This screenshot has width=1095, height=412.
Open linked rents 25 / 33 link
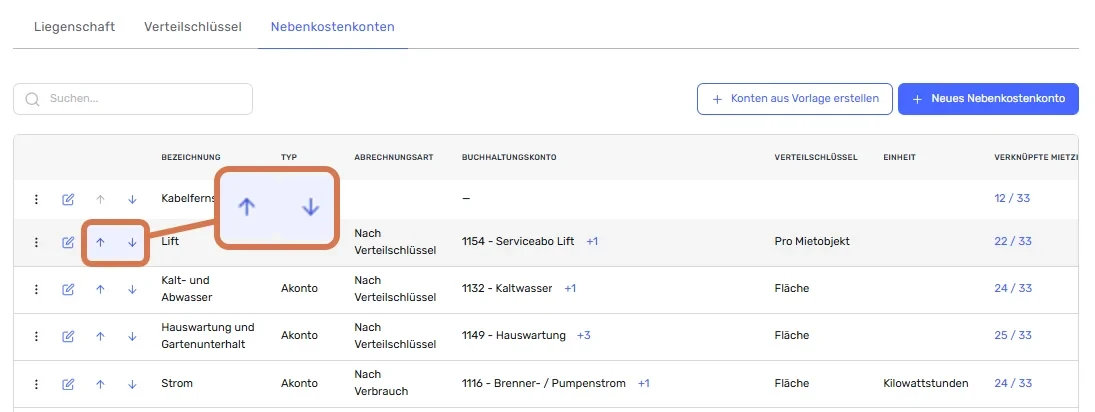click(1012, 335)
